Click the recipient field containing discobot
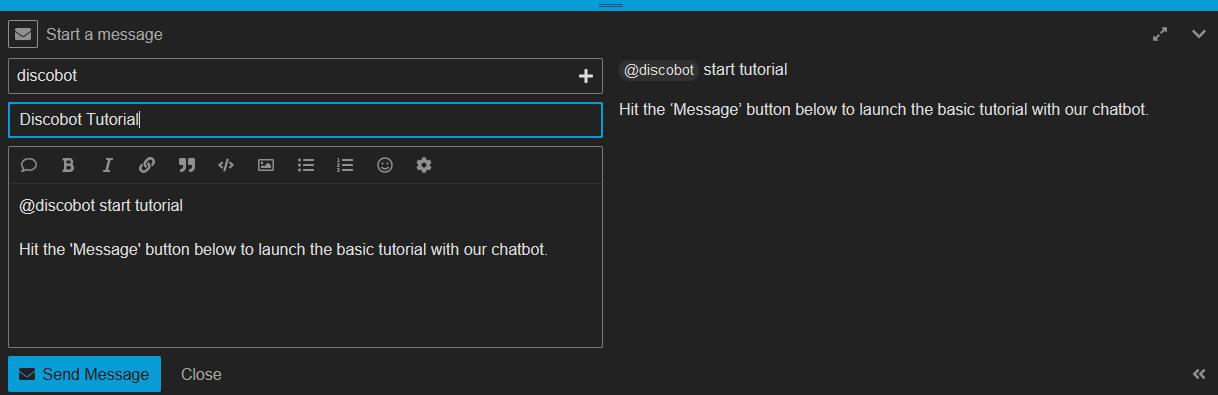 tap(305, 76)
